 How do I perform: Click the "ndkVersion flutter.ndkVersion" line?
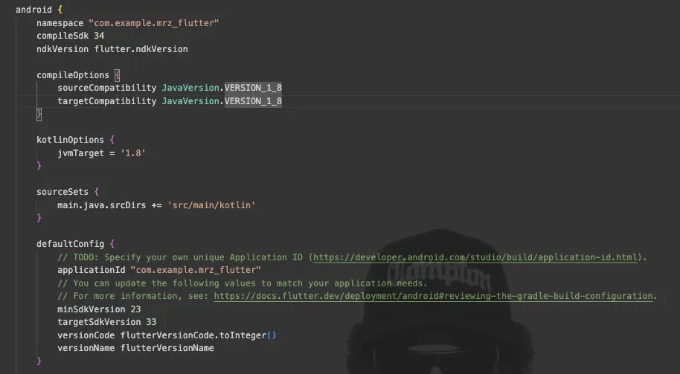(112, 49)
